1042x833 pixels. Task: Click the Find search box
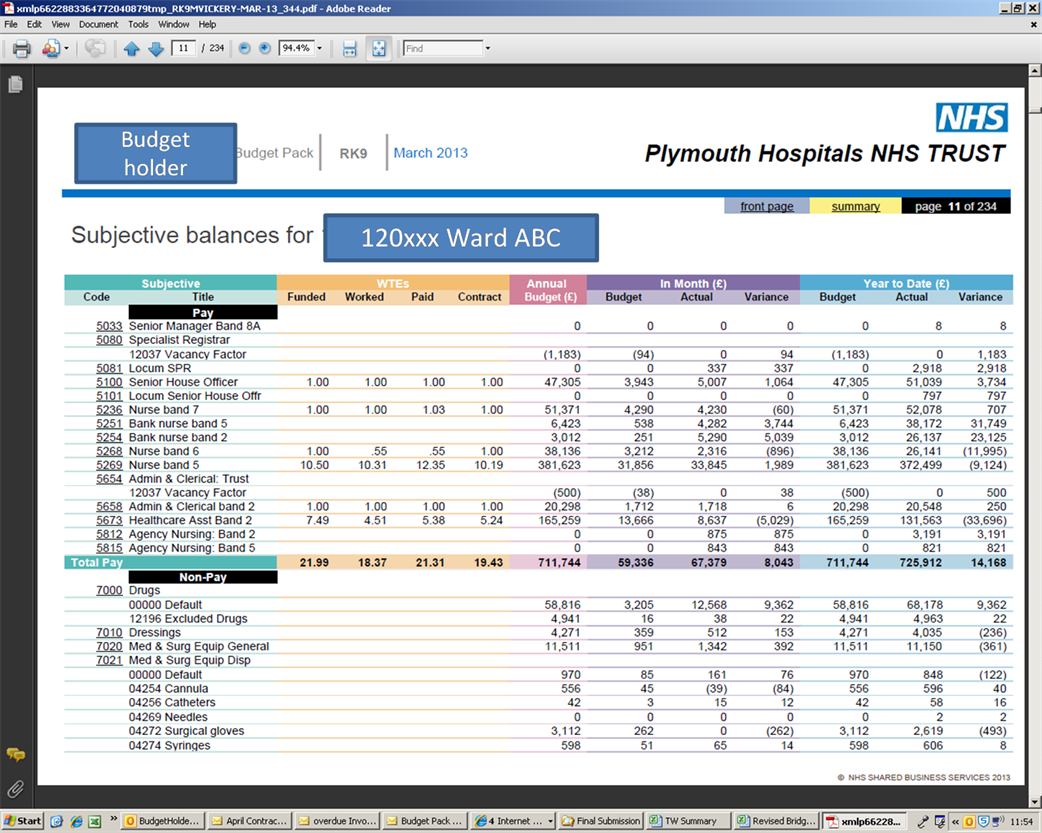click(443, 49)
